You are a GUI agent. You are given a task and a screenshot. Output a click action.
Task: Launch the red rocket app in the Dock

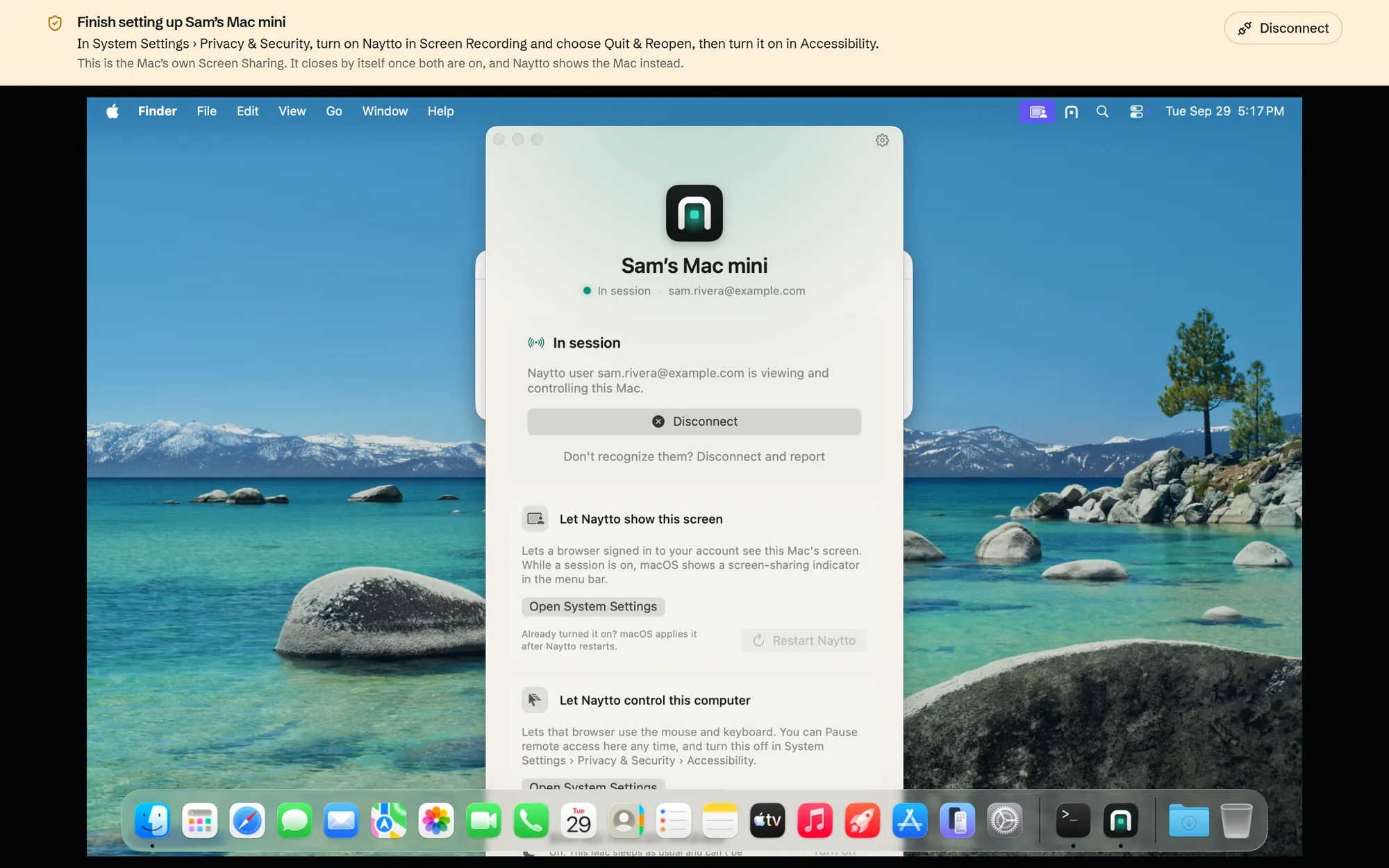[x=863, y=821]
